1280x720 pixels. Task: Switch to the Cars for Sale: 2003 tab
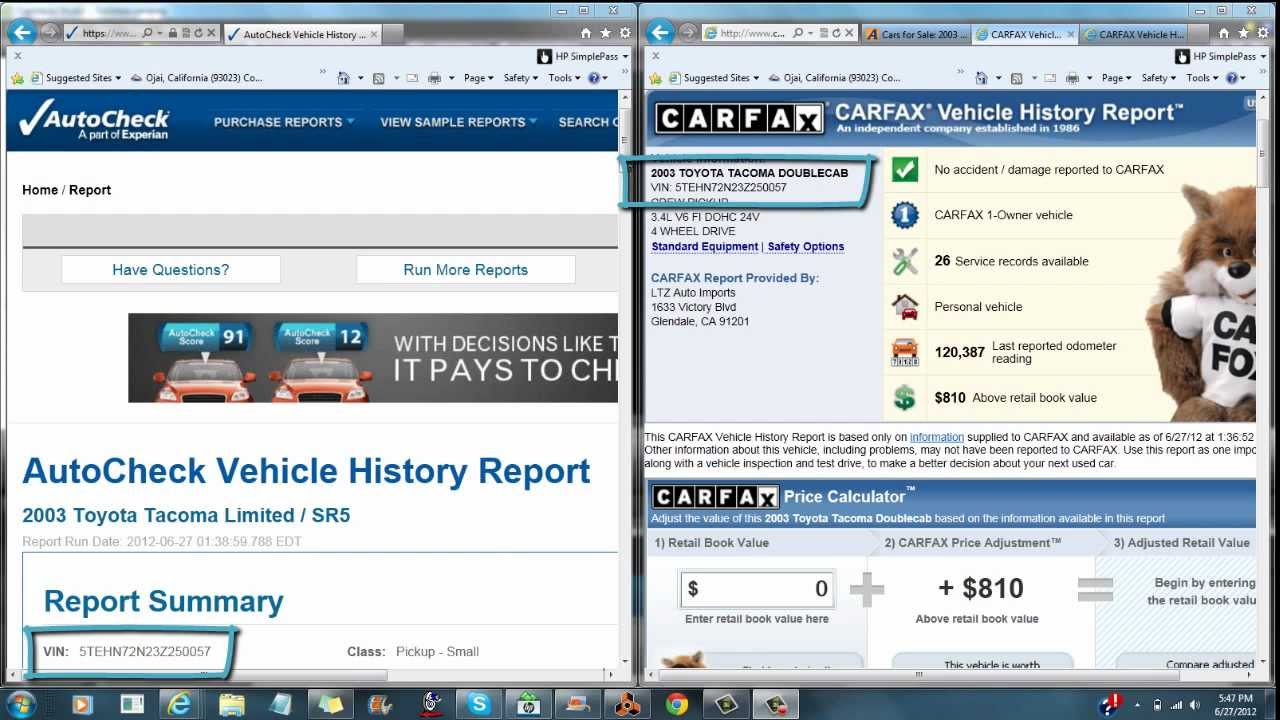pyautogui.click(x=915, y=34)
